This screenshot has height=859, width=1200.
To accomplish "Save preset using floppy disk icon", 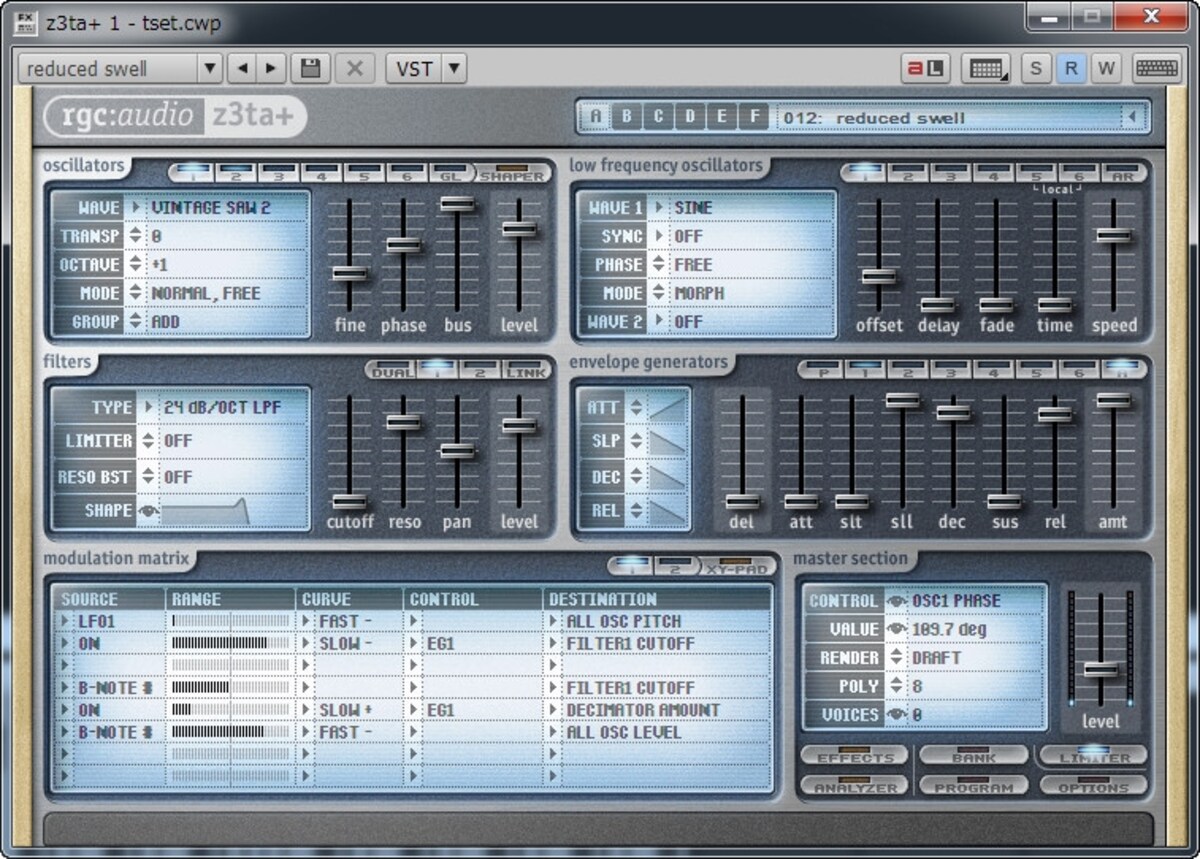I will tap(311, 69).
